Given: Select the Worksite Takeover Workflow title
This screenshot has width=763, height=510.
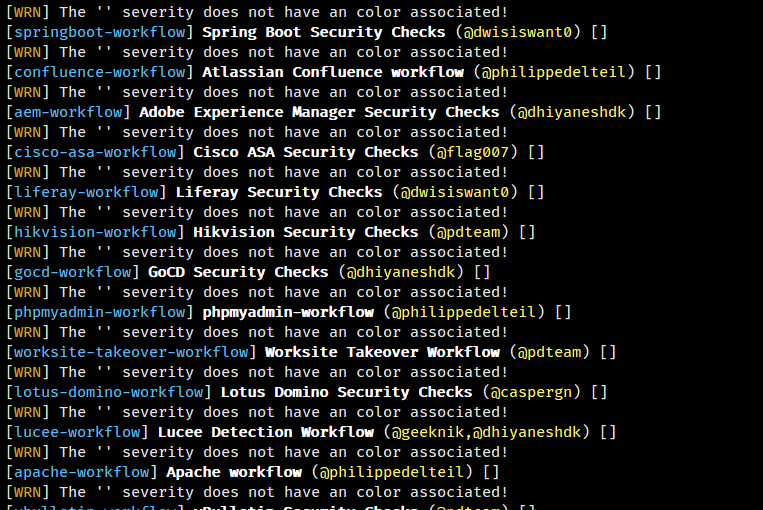Looking at the screenshot, I should [382, 351].
